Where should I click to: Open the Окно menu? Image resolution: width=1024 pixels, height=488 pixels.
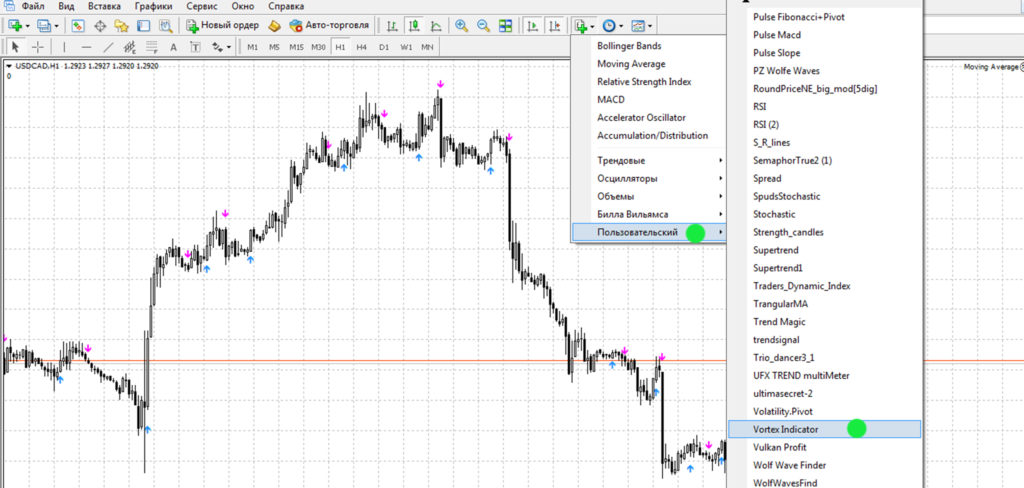coord(243,7)
